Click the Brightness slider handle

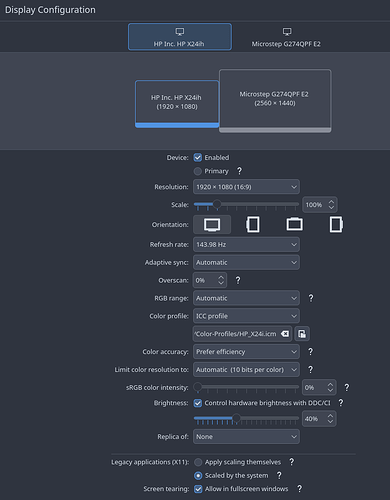[236, 418]
